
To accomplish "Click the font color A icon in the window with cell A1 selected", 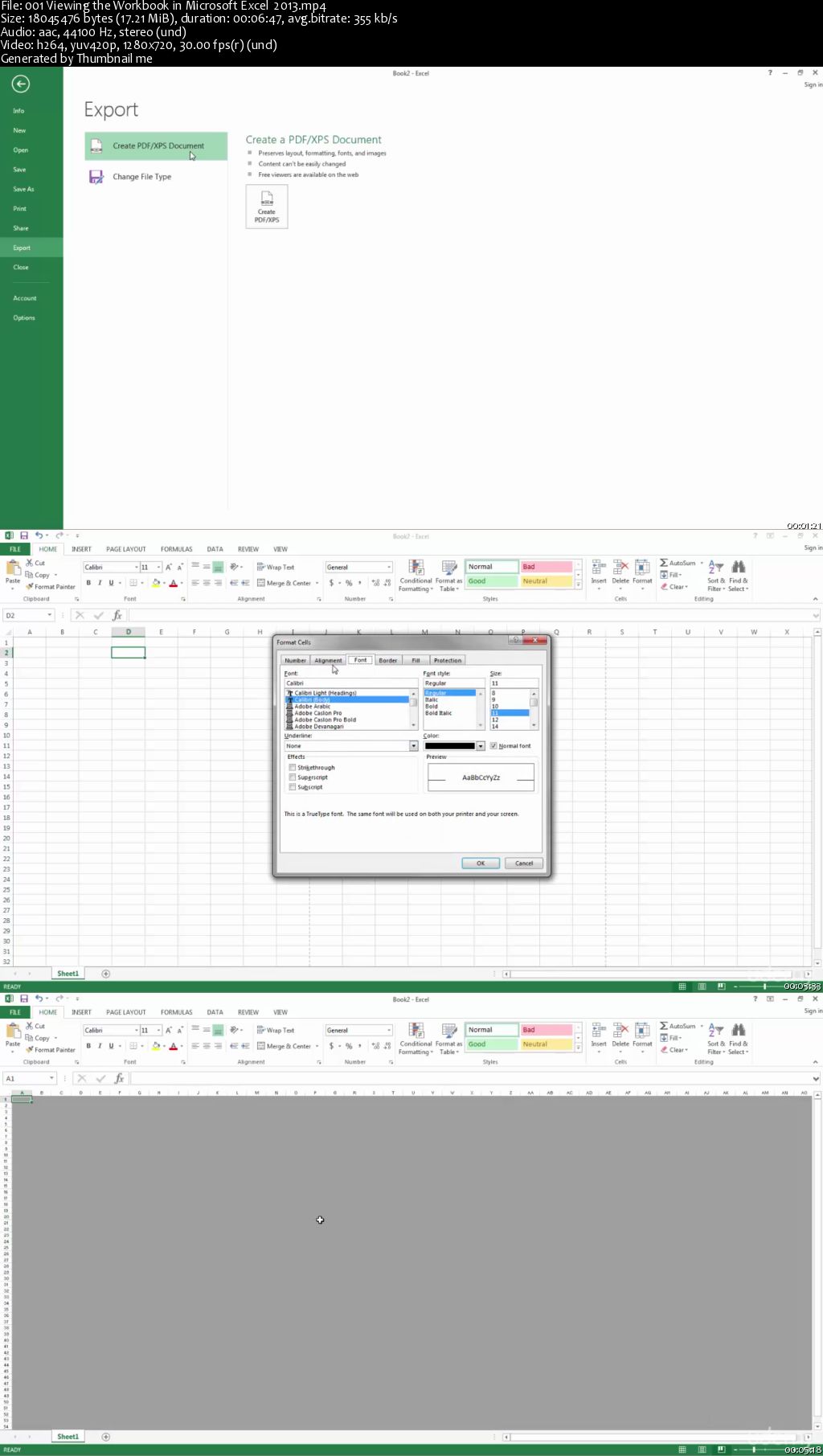I will point(173,1046).
